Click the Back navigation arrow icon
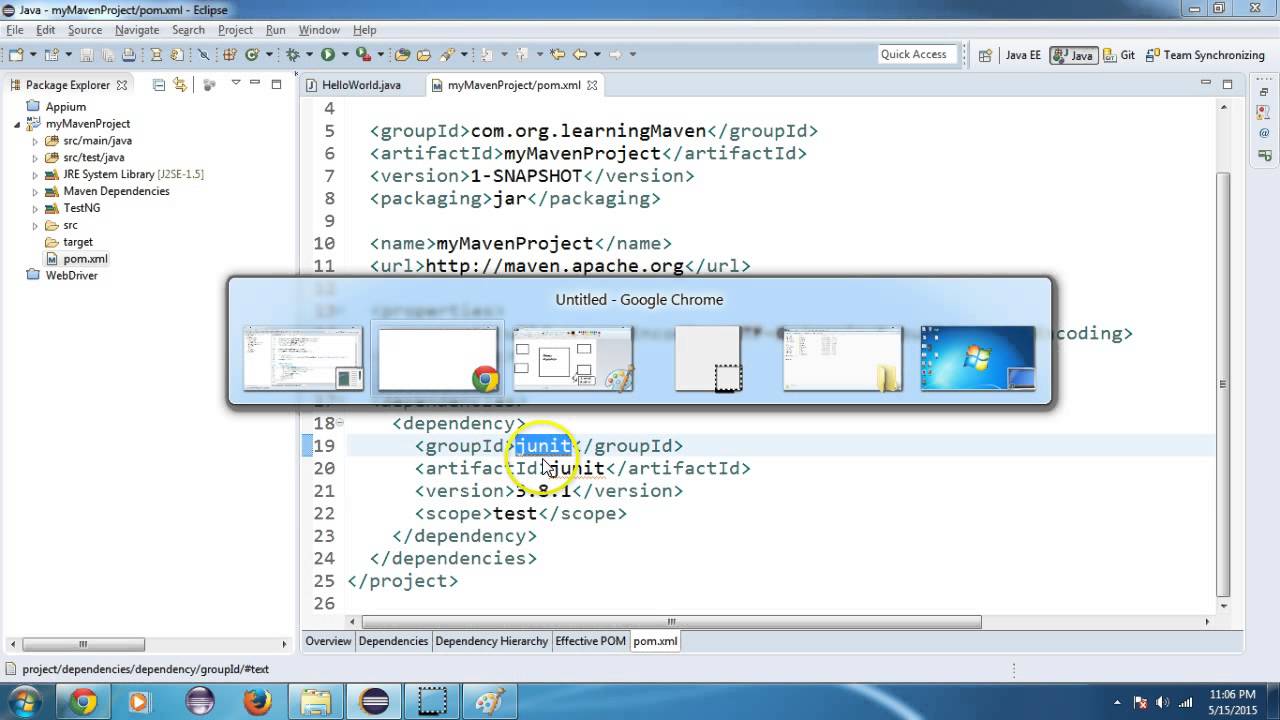Screen dimensions: 1280x720 coord(579,54)
